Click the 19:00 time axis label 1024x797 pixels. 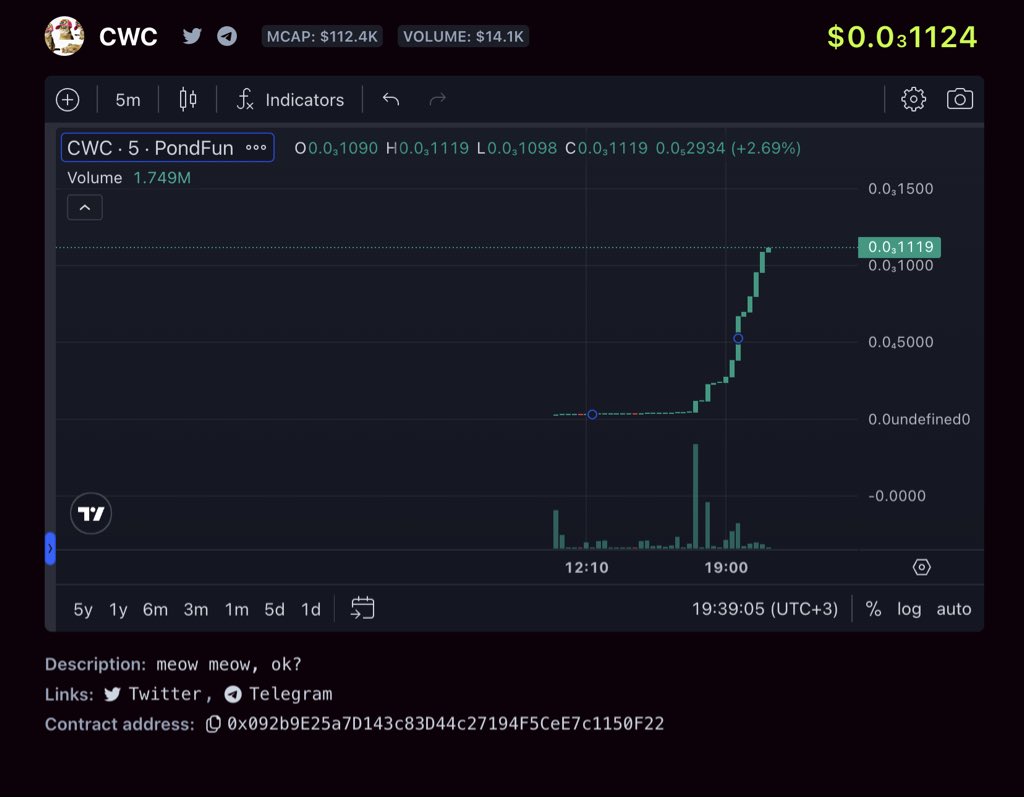pos(726,568)
